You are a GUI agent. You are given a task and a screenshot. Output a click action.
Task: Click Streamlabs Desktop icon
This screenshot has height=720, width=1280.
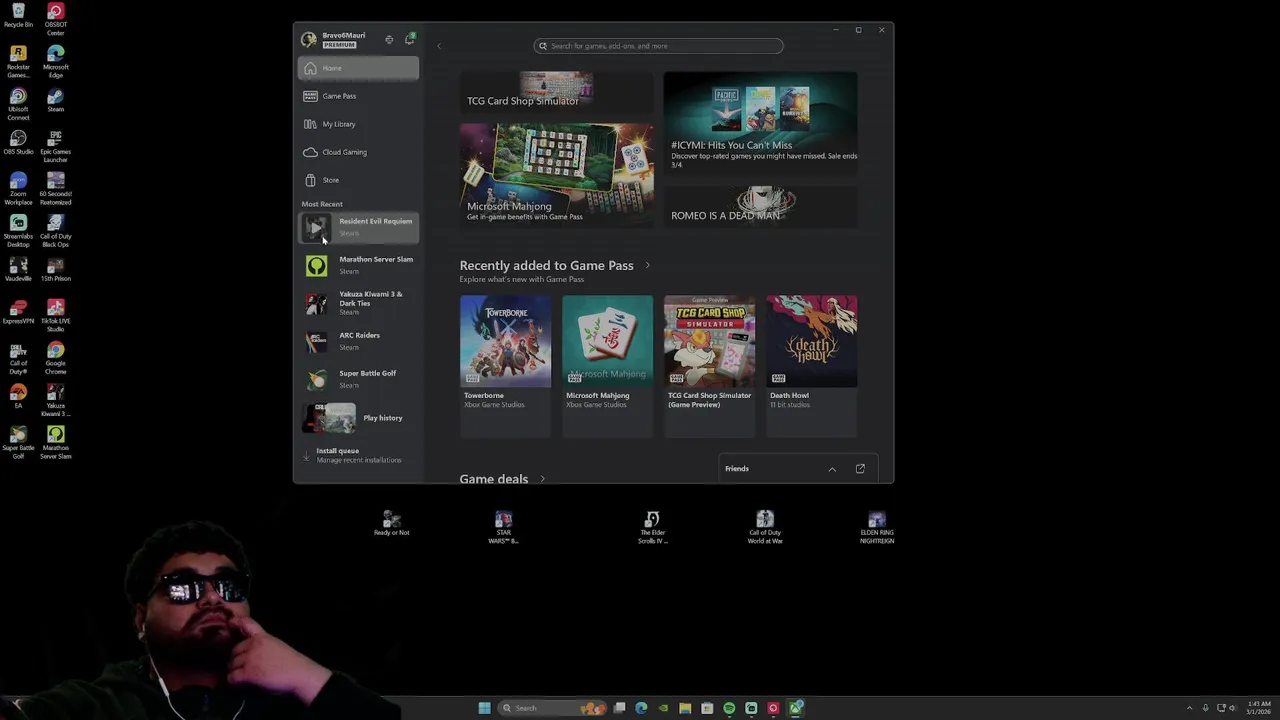pos(18,231)
